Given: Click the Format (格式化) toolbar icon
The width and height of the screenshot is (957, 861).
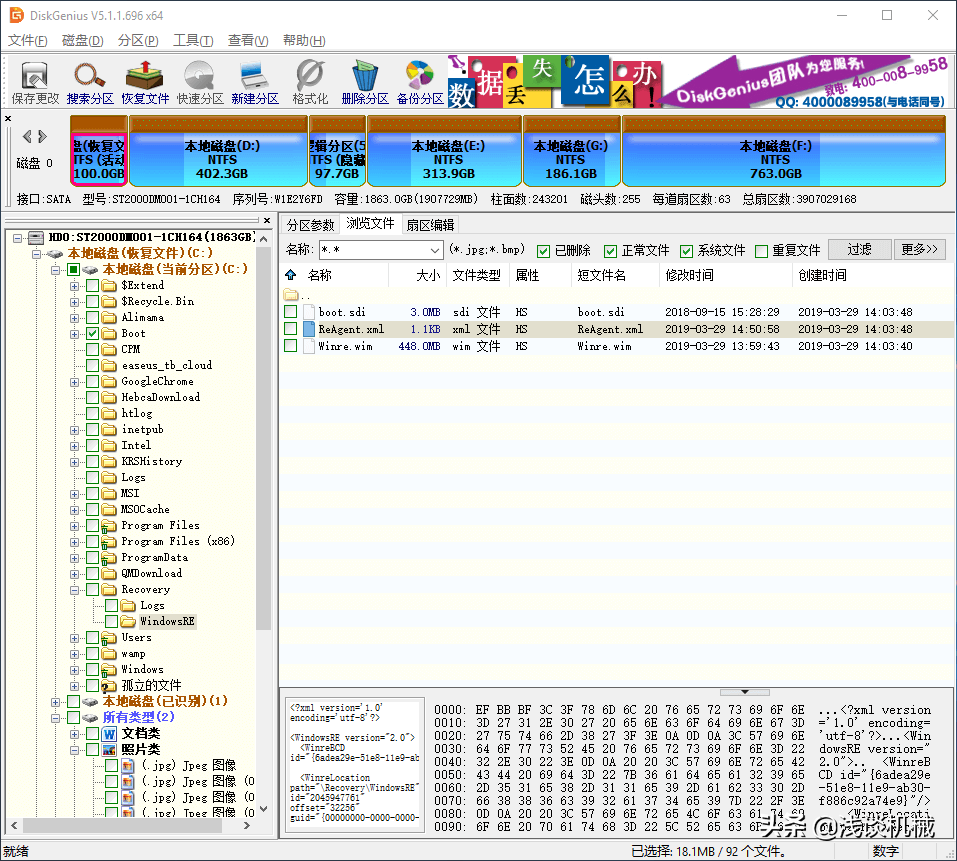Looking at the screenshot, I should click(x=310, y=76).
